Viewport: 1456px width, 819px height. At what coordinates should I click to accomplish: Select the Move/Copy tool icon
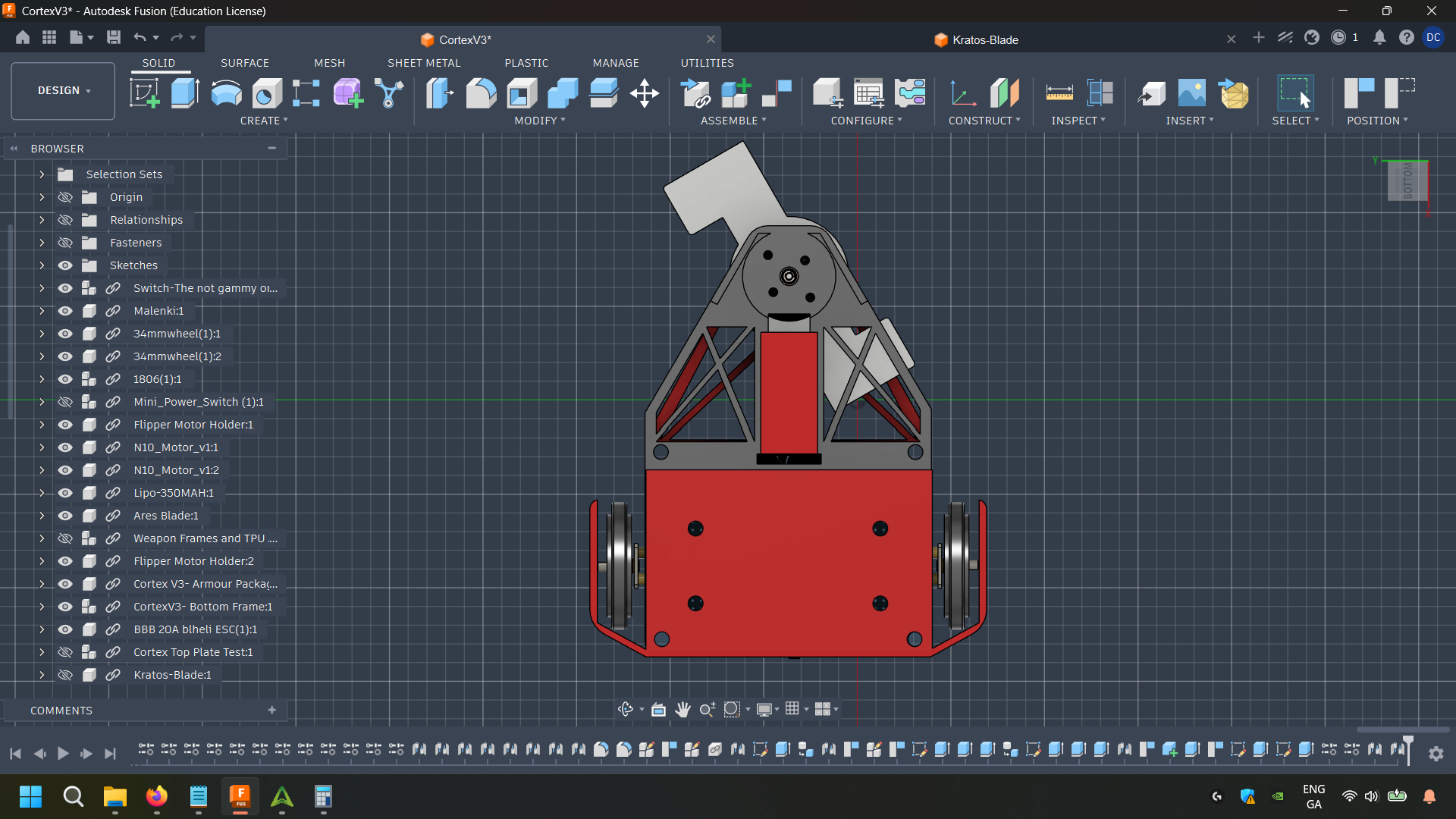point(644,93)
